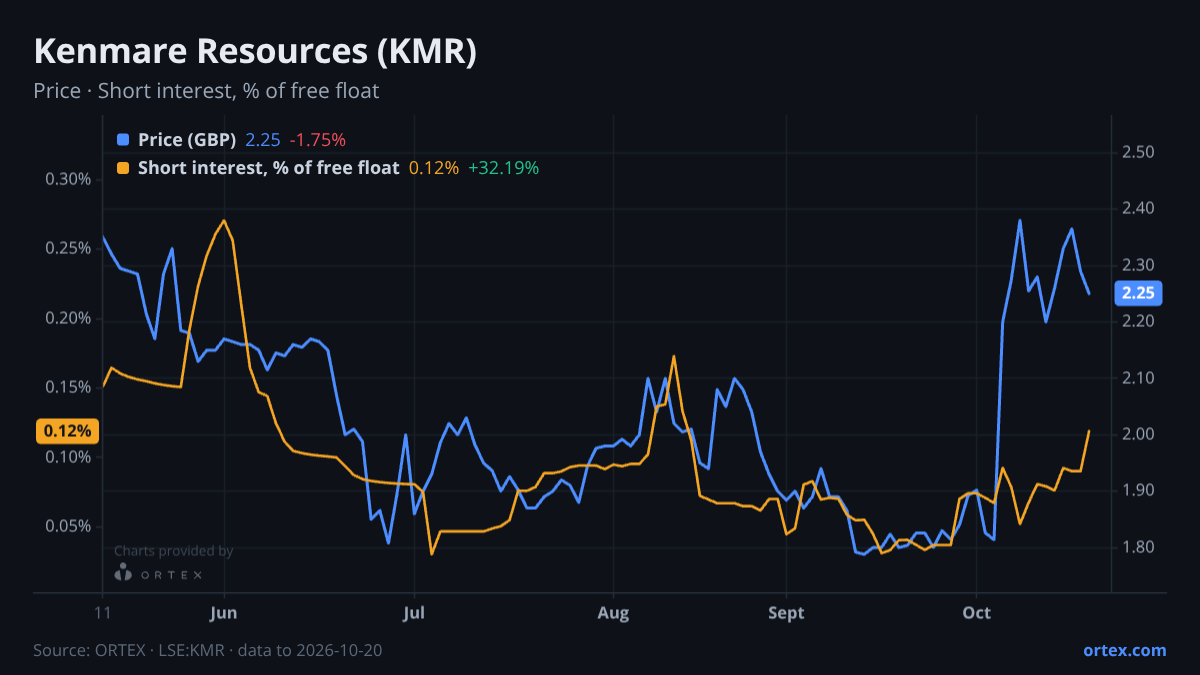
Task: Click the 2.50 right axis label
Action: 1139,153
